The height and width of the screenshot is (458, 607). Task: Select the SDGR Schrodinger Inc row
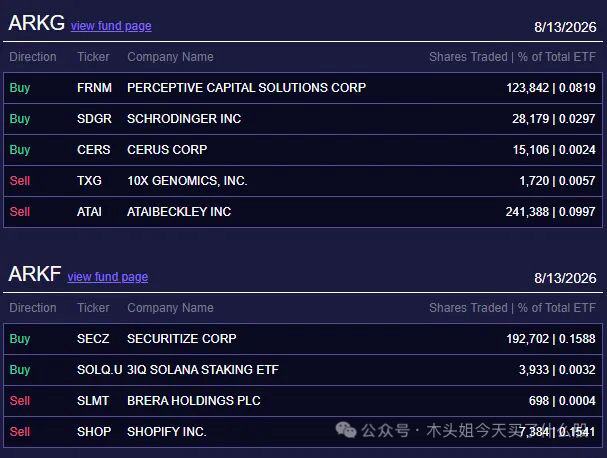pyautogui.click(x=303, y=119)
